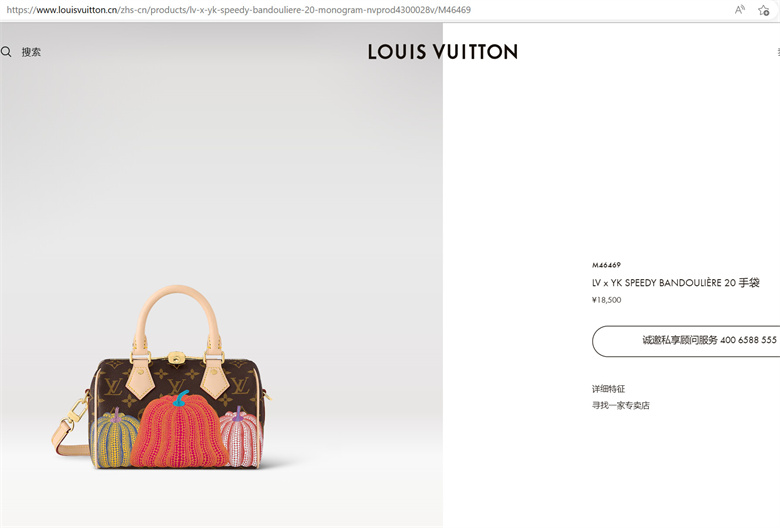Image resolution: width=780 pixels, height=528 pixels.
Task: Select the orange pumpkin on the bag
Action: pyautogui.click(x=179, y=433)
